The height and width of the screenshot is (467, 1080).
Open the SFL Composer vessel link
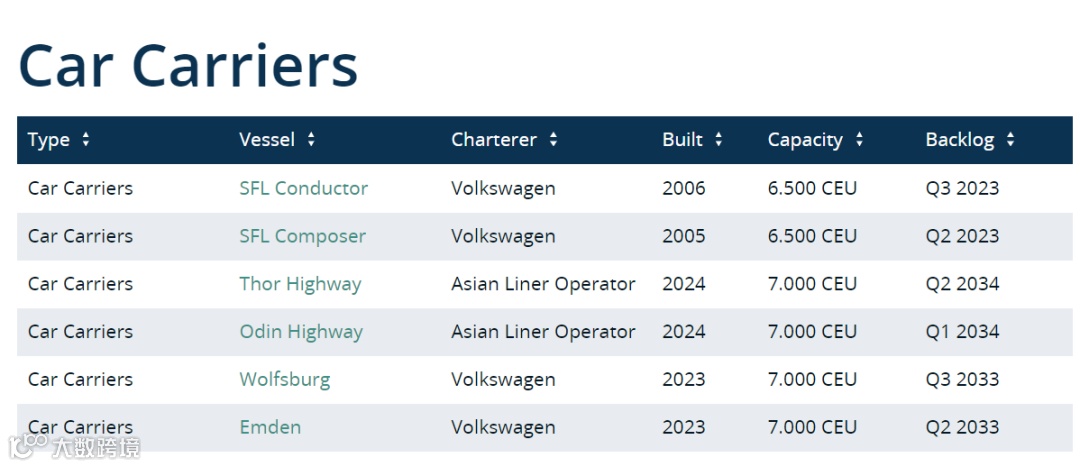click(302, 236)
